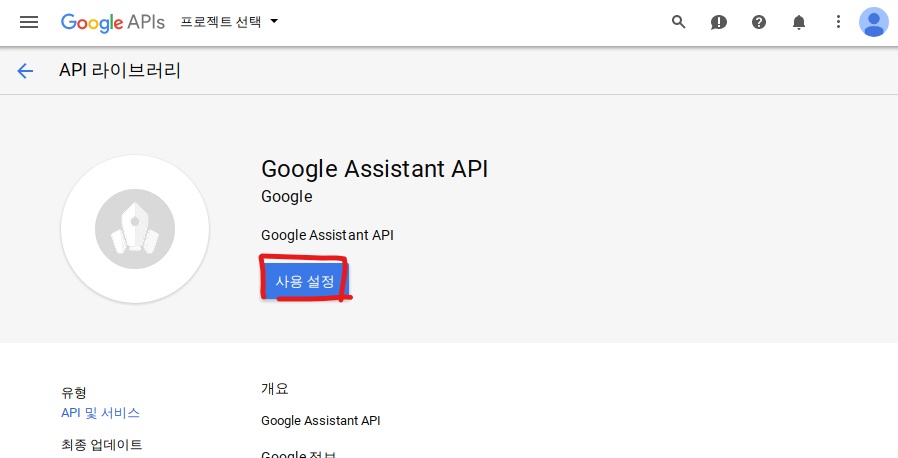The image size is (898, 458).
Task: Open the notifications bell
Action: pyautogui.click(x=799, y=22)
